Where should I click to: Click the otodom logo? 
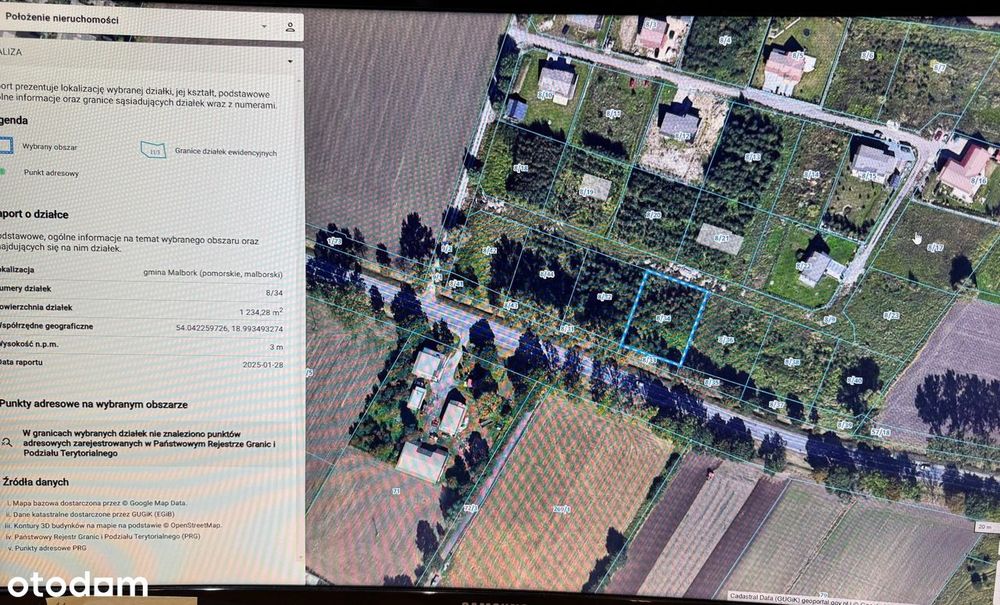point(77,584)
